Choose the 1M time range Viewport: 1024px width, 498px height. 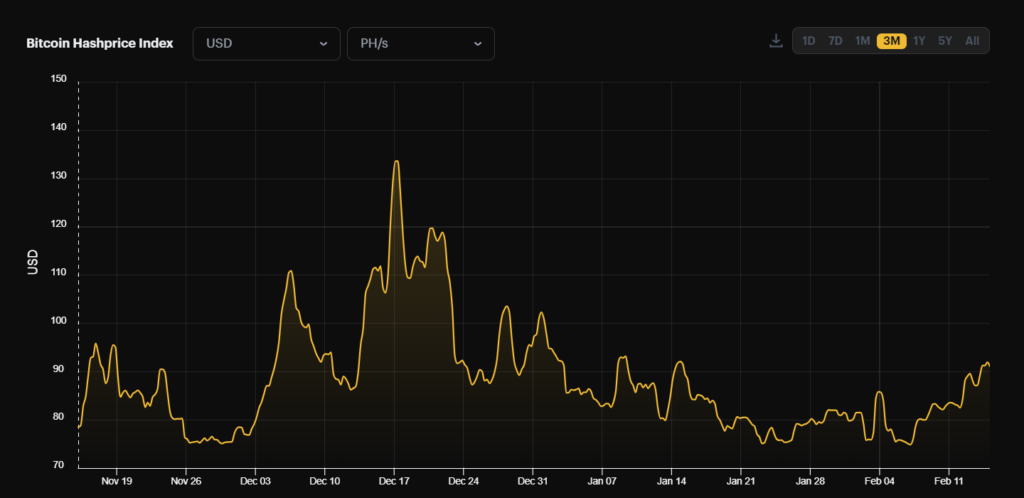coord(863,41)
